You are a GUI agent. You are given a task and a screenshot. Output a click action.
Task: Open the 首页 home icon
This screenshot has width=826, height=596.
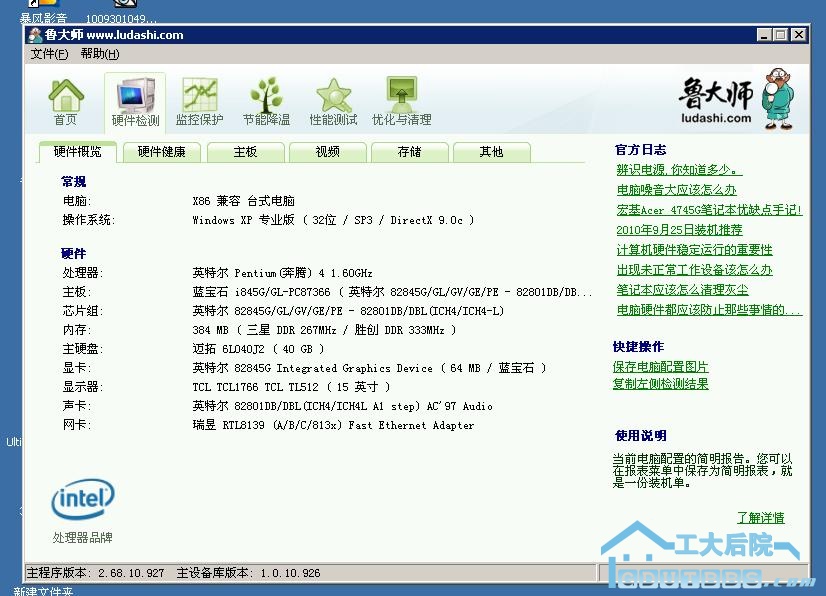tap(66, 102)
